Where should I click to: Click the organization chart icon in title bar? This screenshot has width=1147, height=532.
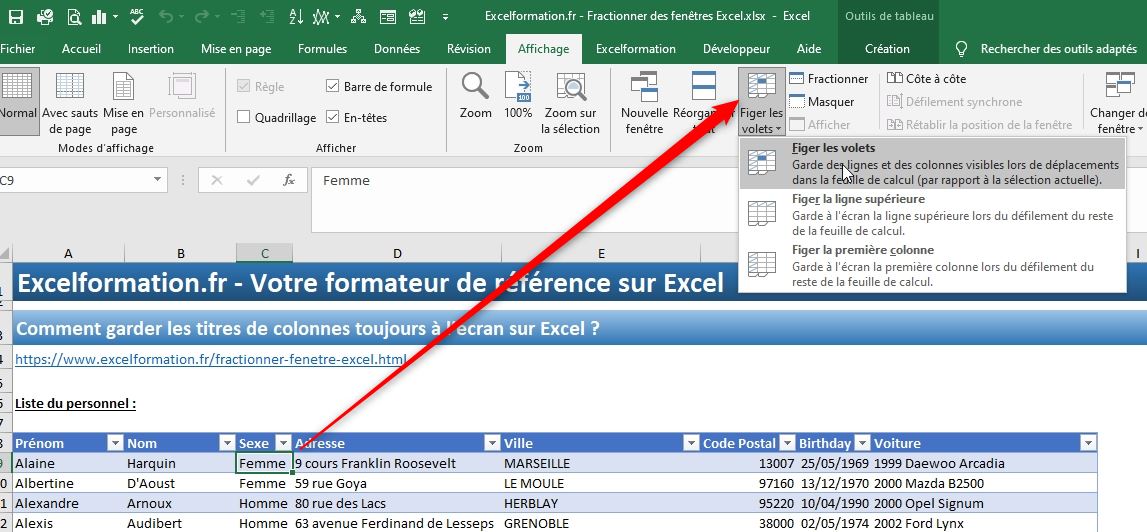[x=358, y=16]
